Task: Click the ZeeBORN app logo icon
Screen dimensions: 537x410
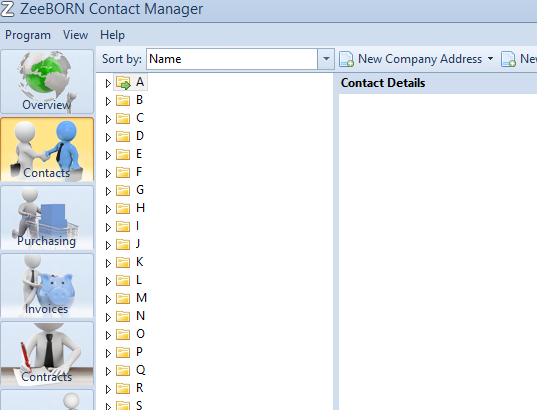Action: [x=8, y=9]
